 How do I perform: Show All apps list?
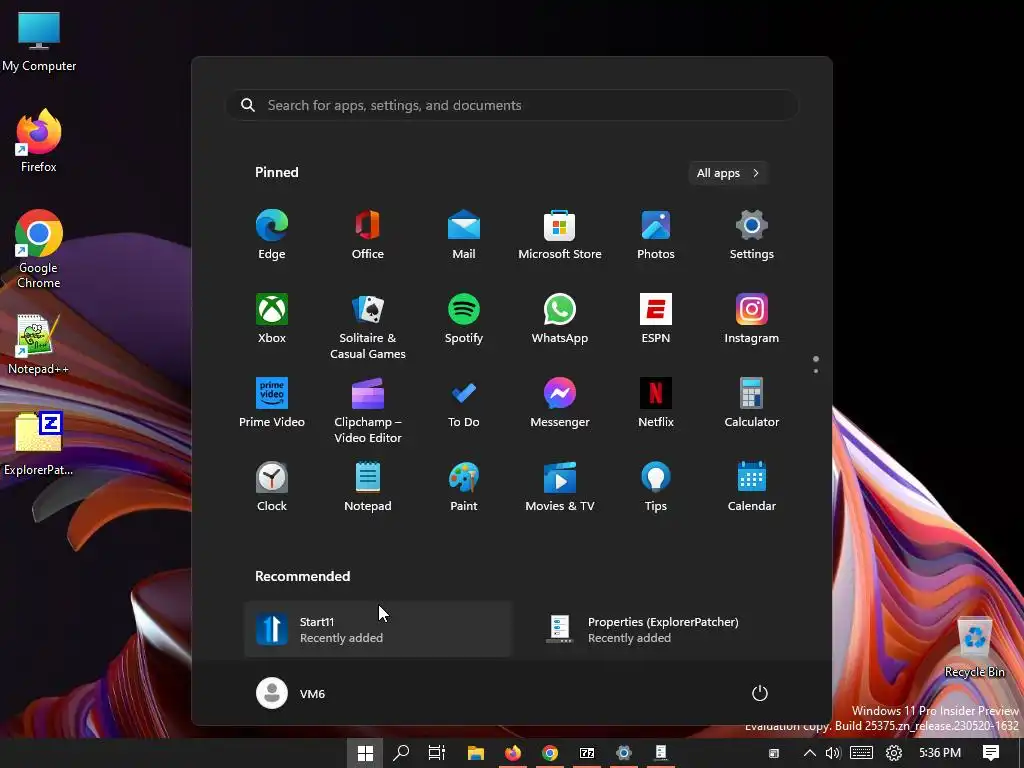[728, 173]
